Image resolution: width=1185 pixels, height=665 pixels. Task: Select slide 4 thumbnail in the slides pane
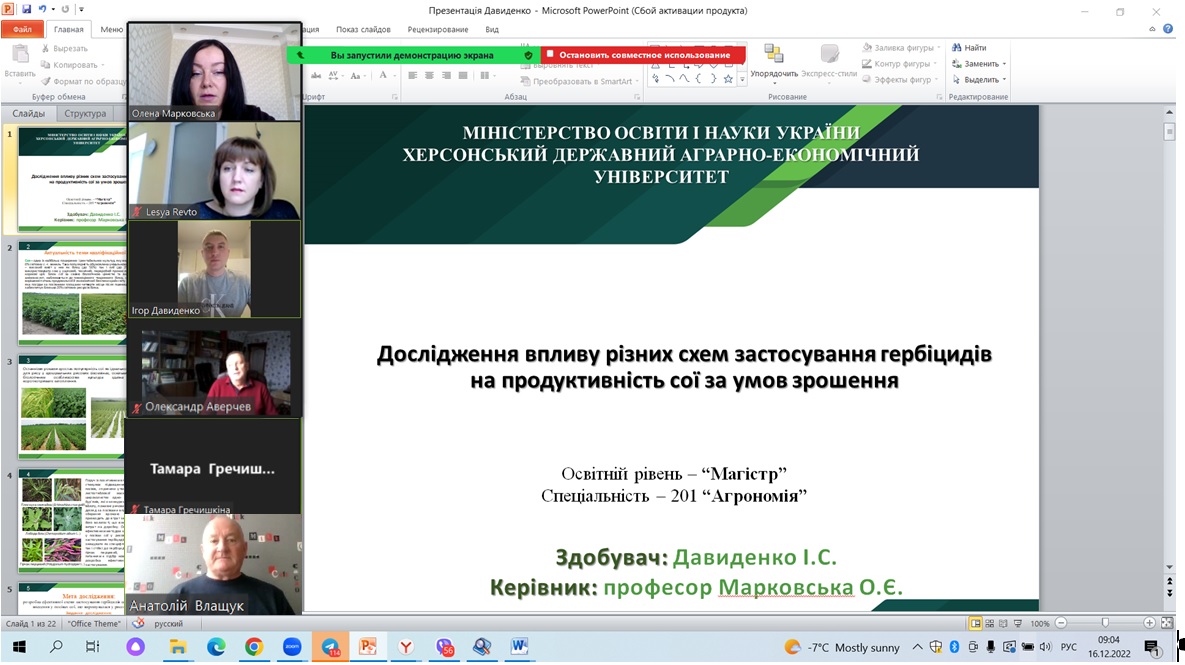tap(71, 521)
